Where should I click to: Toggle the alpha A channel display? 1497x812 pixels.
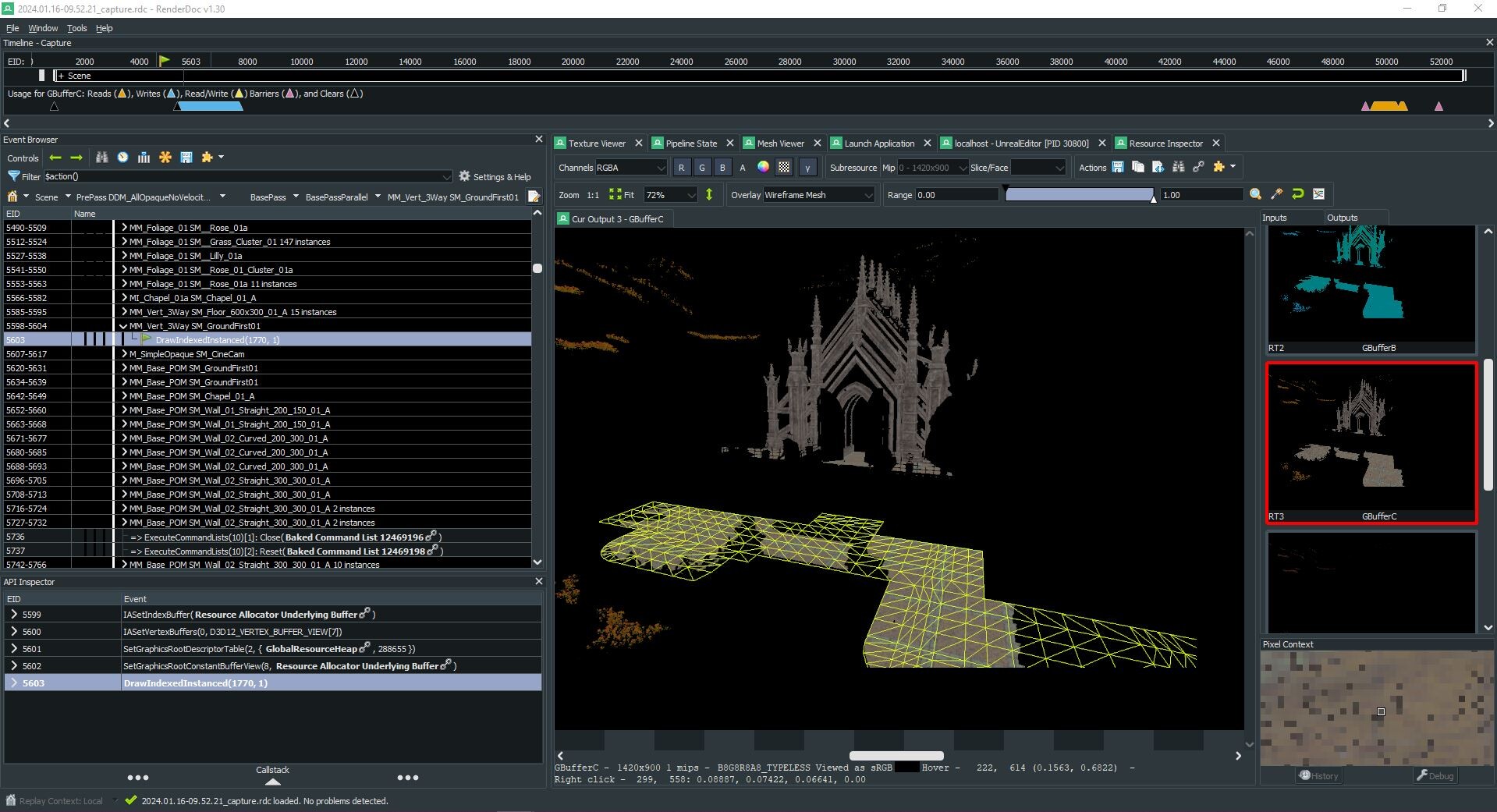(742, 167)
